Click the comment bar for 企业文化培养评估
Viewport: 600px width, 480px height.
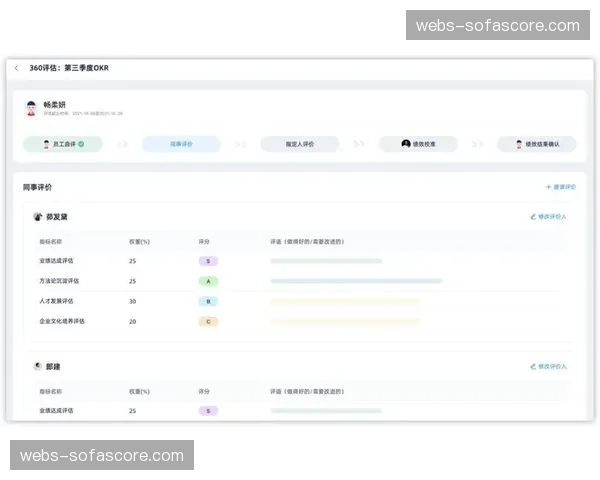coord(345,322)
